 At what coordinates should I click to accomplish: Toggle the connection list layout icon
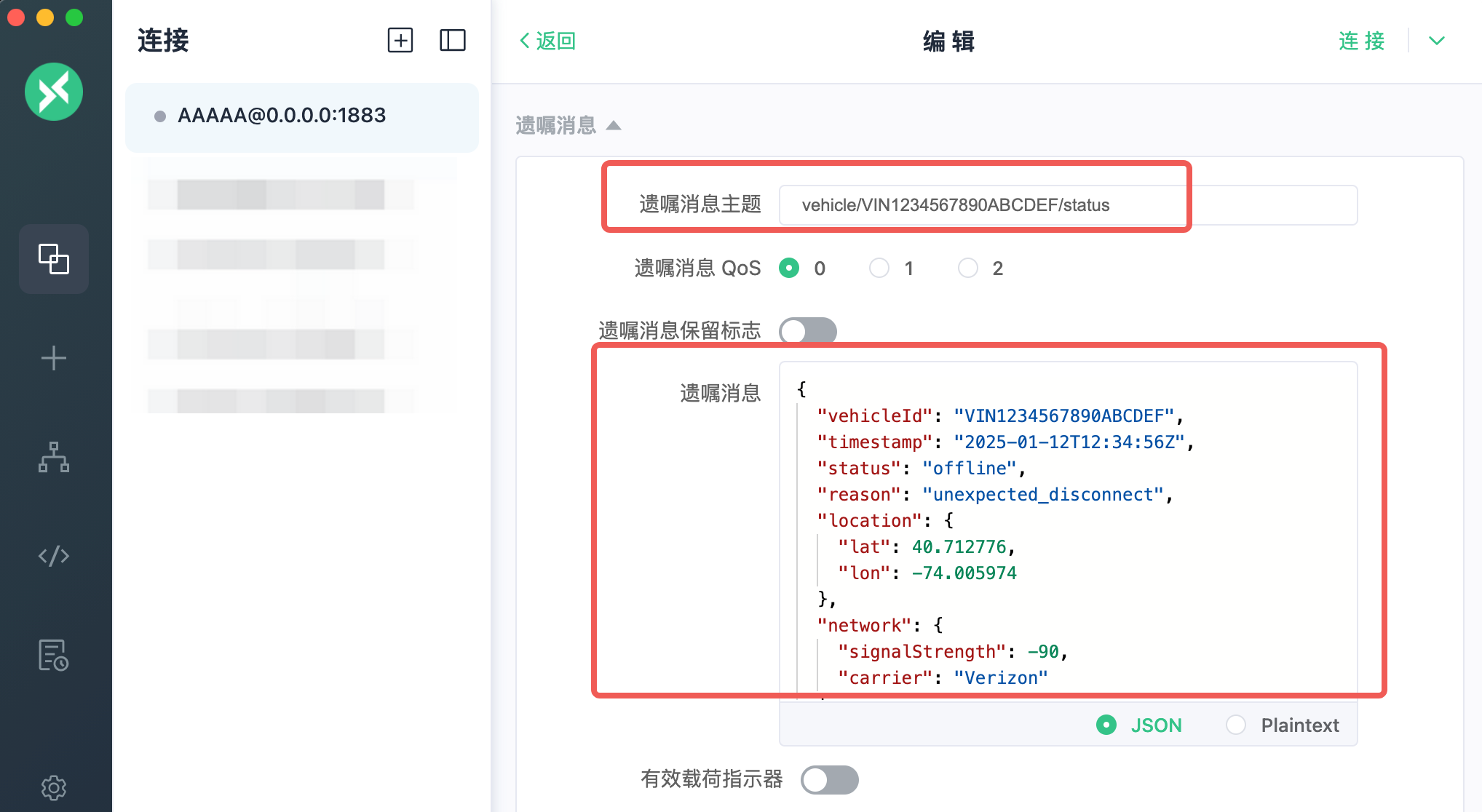(452, 40)
